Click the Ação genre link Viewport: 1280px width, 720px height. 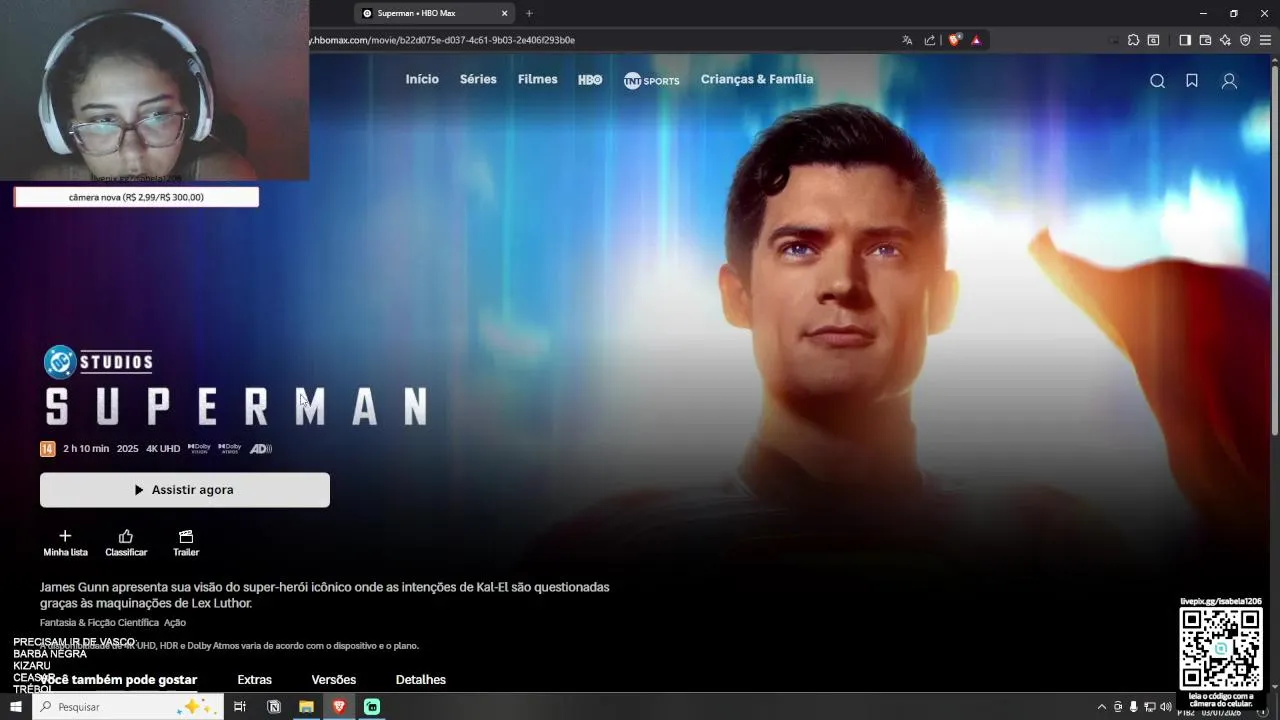coord(175,622)
